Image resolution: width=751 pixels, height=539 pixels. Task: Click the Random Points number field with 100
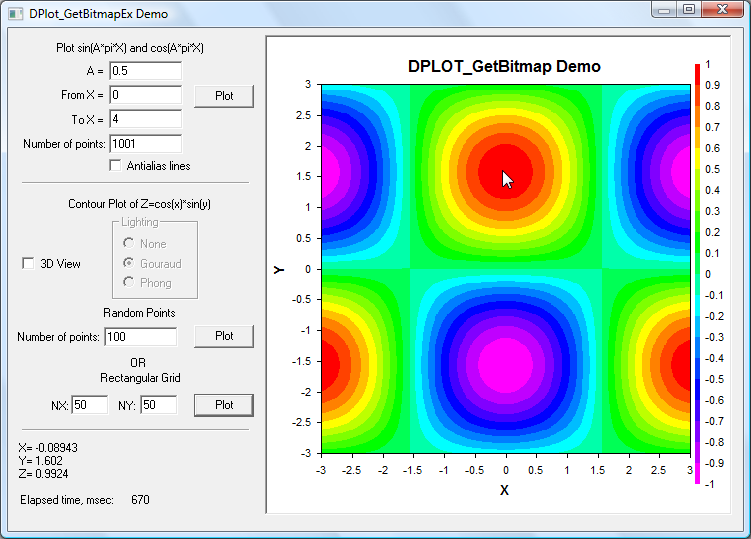(141, 337)
